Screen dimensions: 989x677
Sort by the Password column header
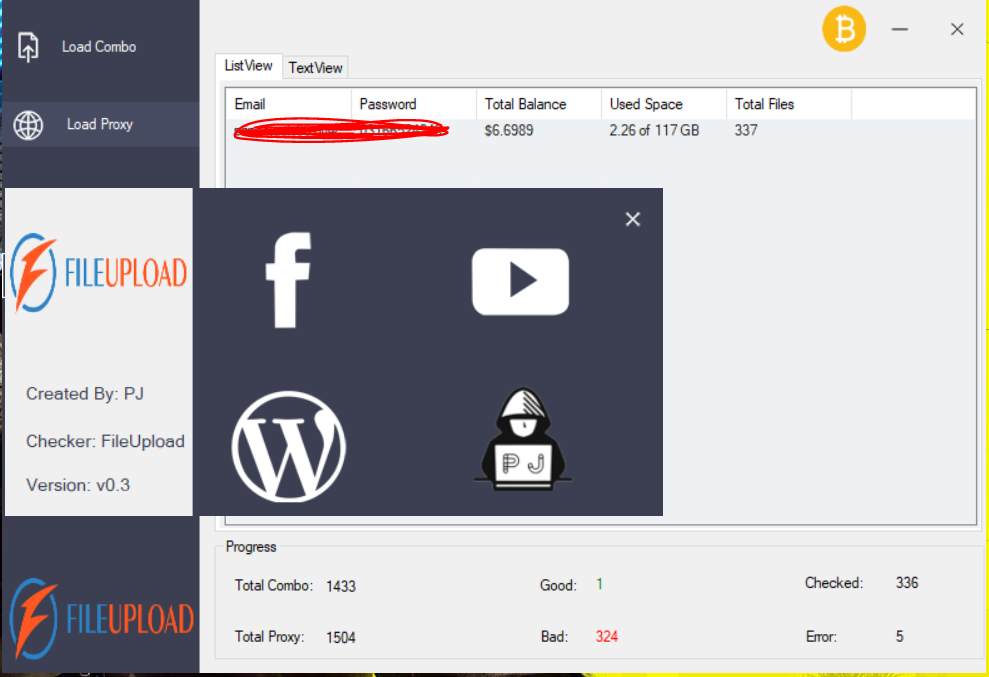[x=413, y=104]
